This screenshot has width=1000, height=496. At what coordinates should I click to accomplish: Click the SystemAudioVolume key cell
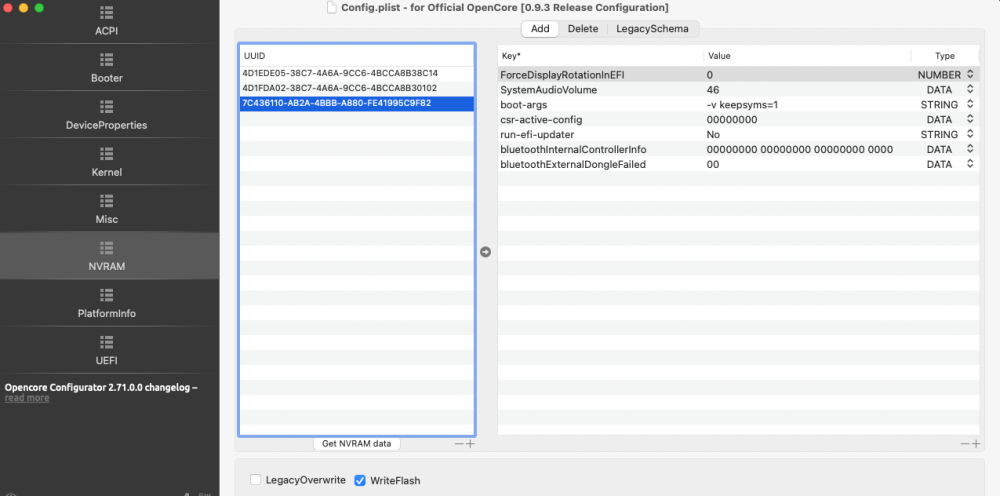548,90
